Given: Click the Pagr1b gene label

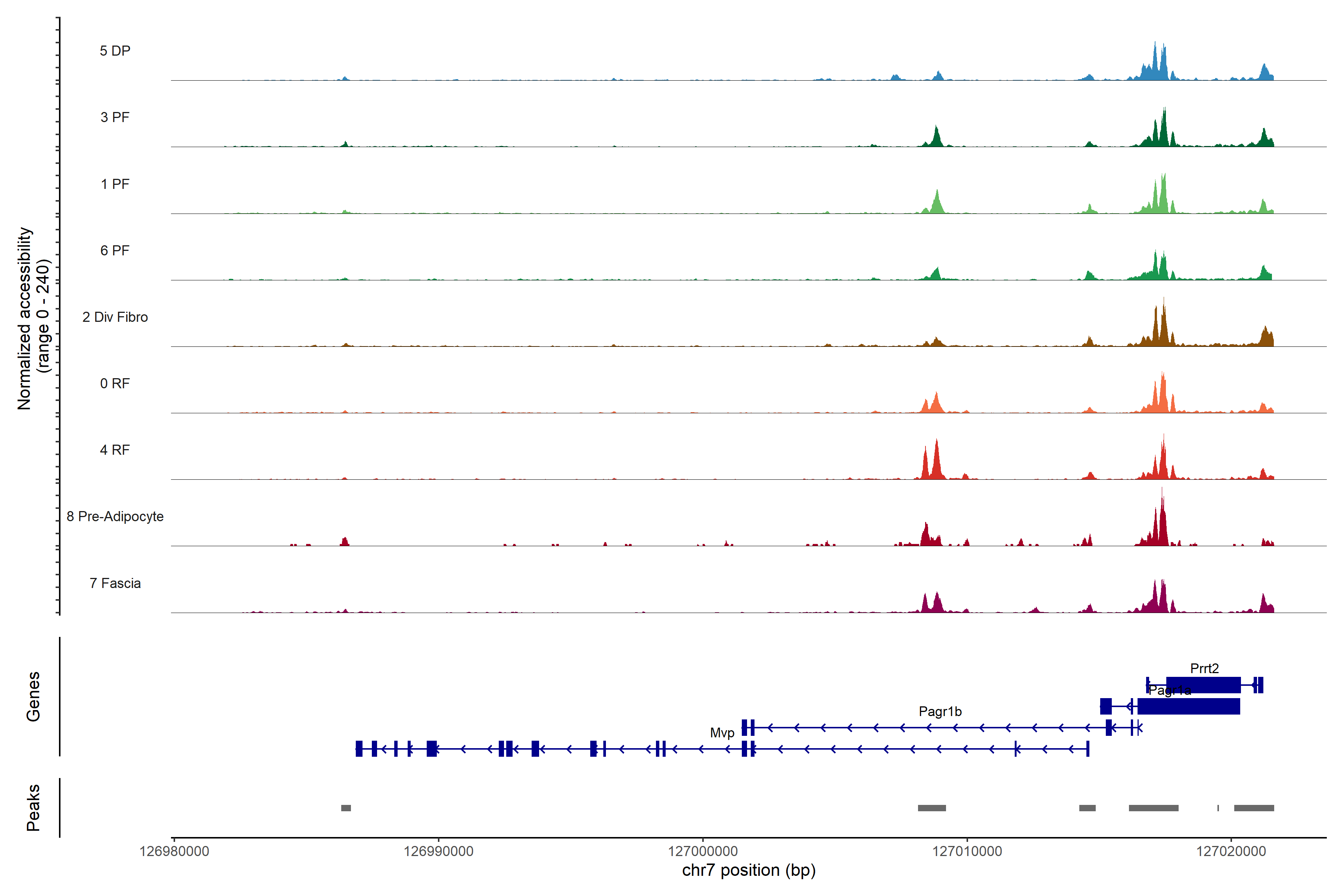Looking at the screenshot, I should tap(940, 712).
